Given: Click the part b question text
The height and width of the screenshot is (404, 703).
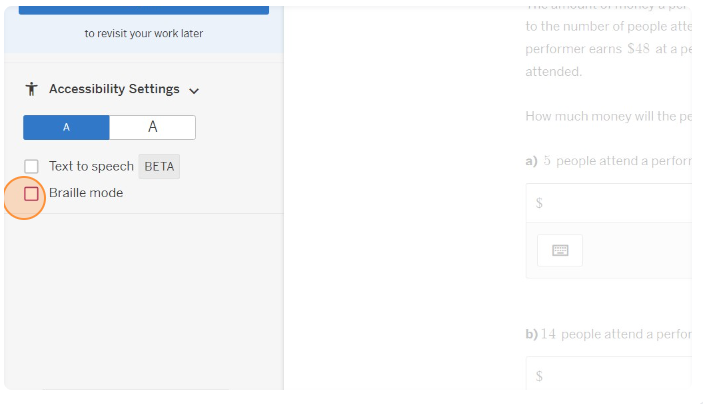Looking at the screenshot, I should click(x=615, y=334).
